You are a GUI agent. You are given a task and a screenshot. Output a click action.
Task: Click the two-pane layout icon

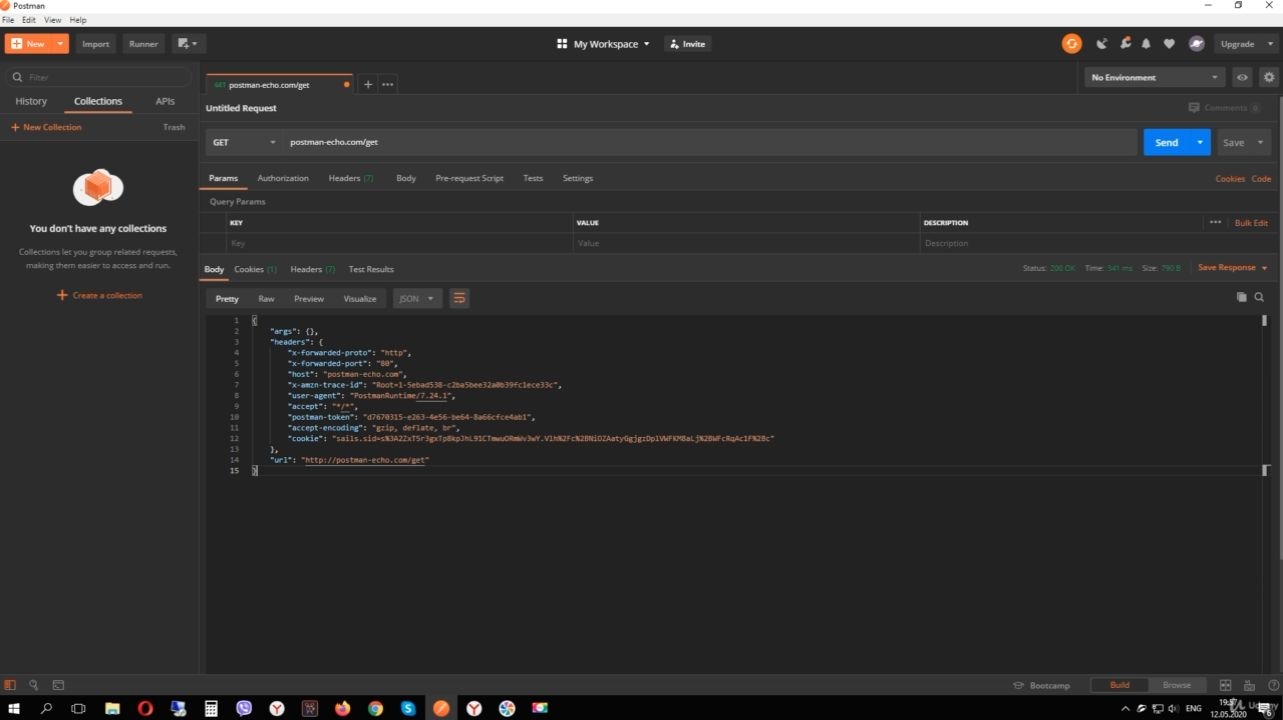tap(1225, 685)
